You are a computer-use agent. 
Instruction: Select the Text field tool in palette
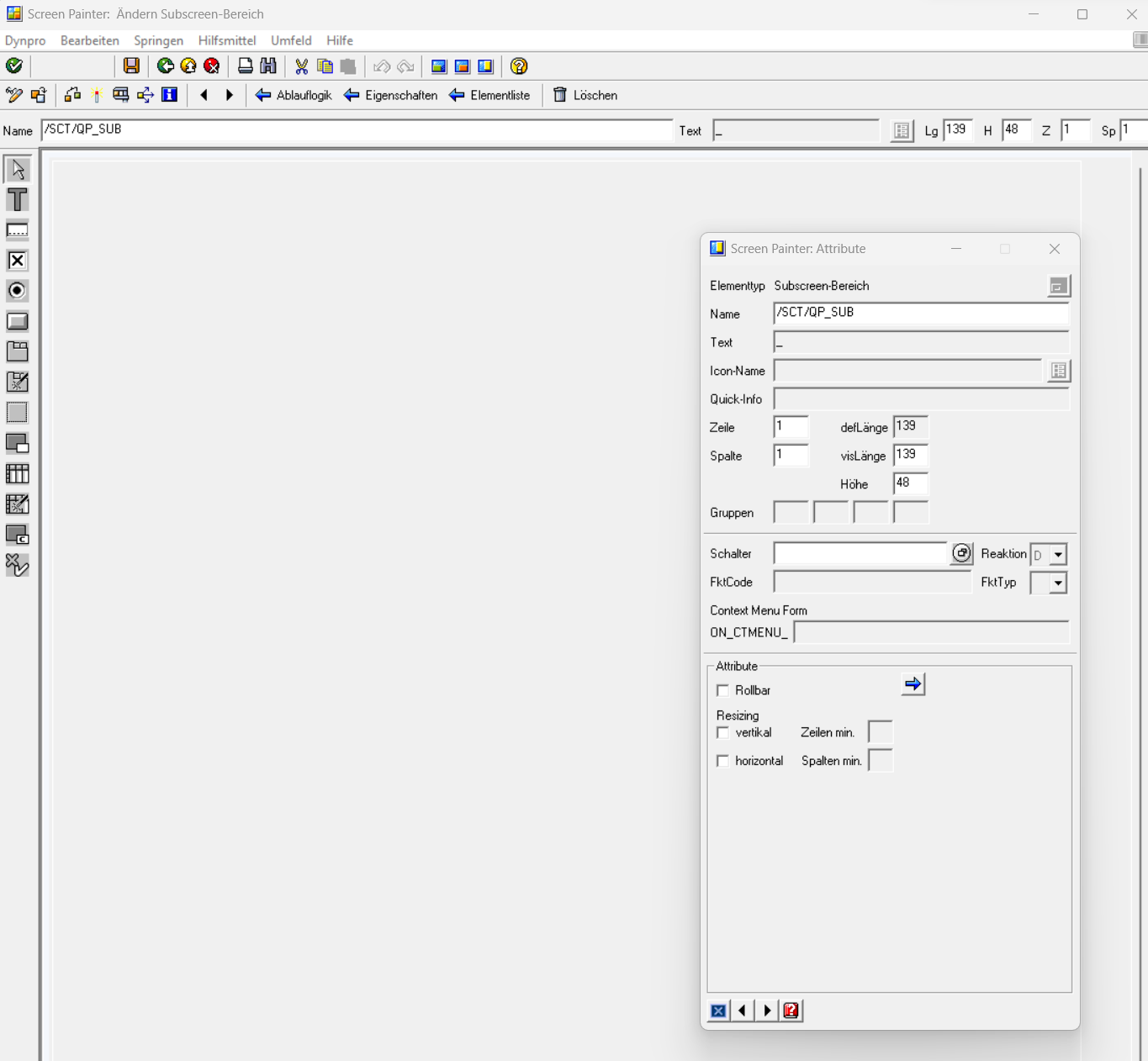pyautogui.click(x=17, y=199)
